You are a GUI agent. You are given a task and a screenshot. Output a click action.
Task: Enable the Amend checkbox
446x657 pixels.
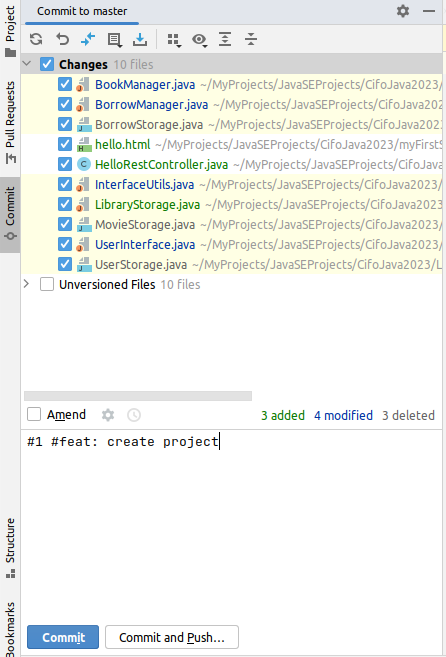(x=34, y=414)
